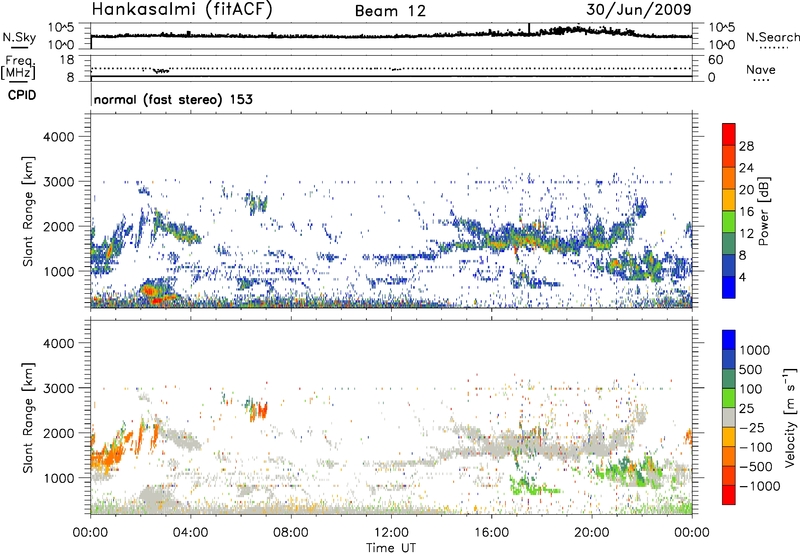Select the 3000 tick on the power panel

(x=59, y=182)
